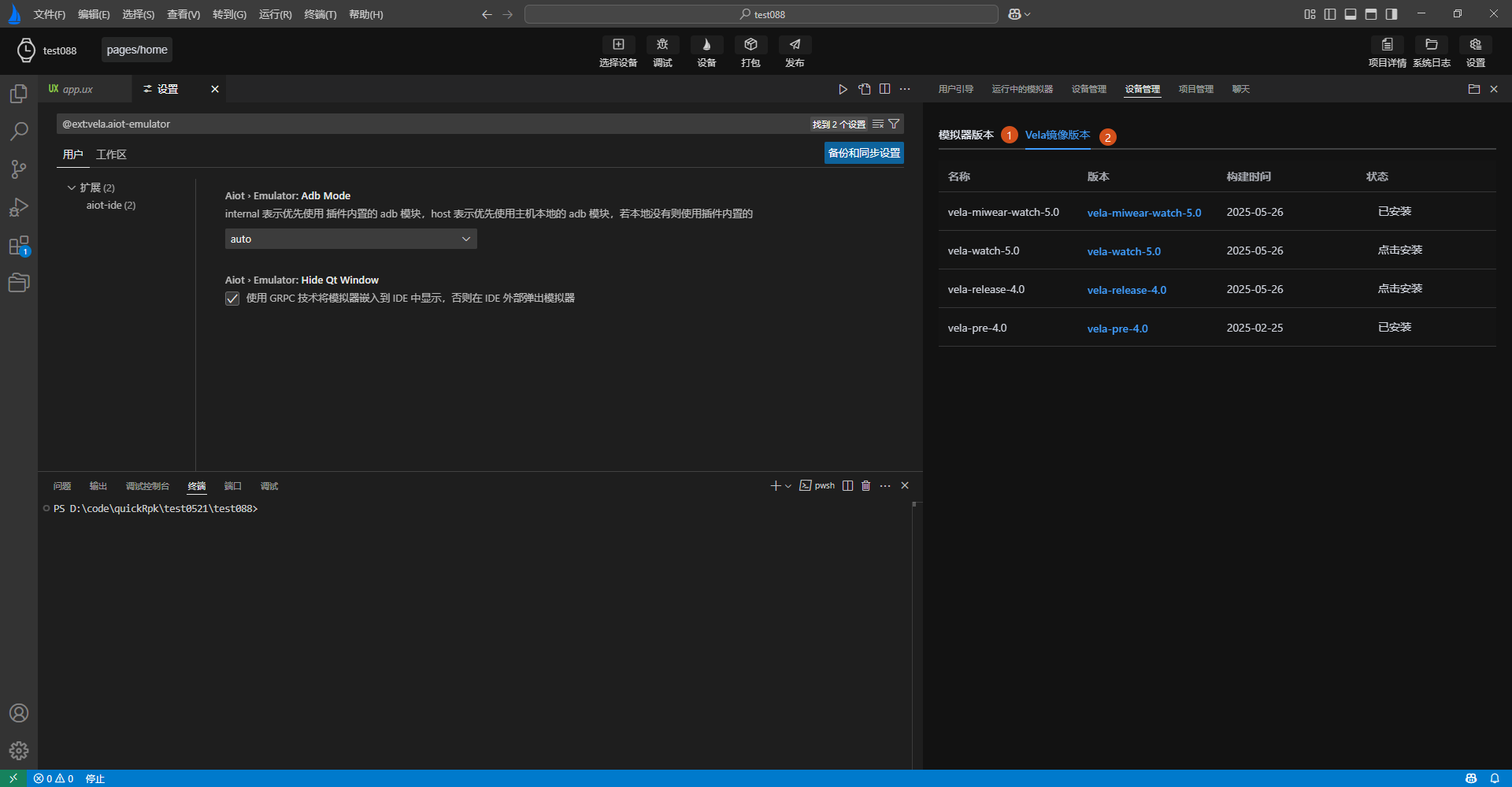This screenshot has width=1512, height=787.
Task: Click 备份和同步设置 button
Action: pos(864,153)
